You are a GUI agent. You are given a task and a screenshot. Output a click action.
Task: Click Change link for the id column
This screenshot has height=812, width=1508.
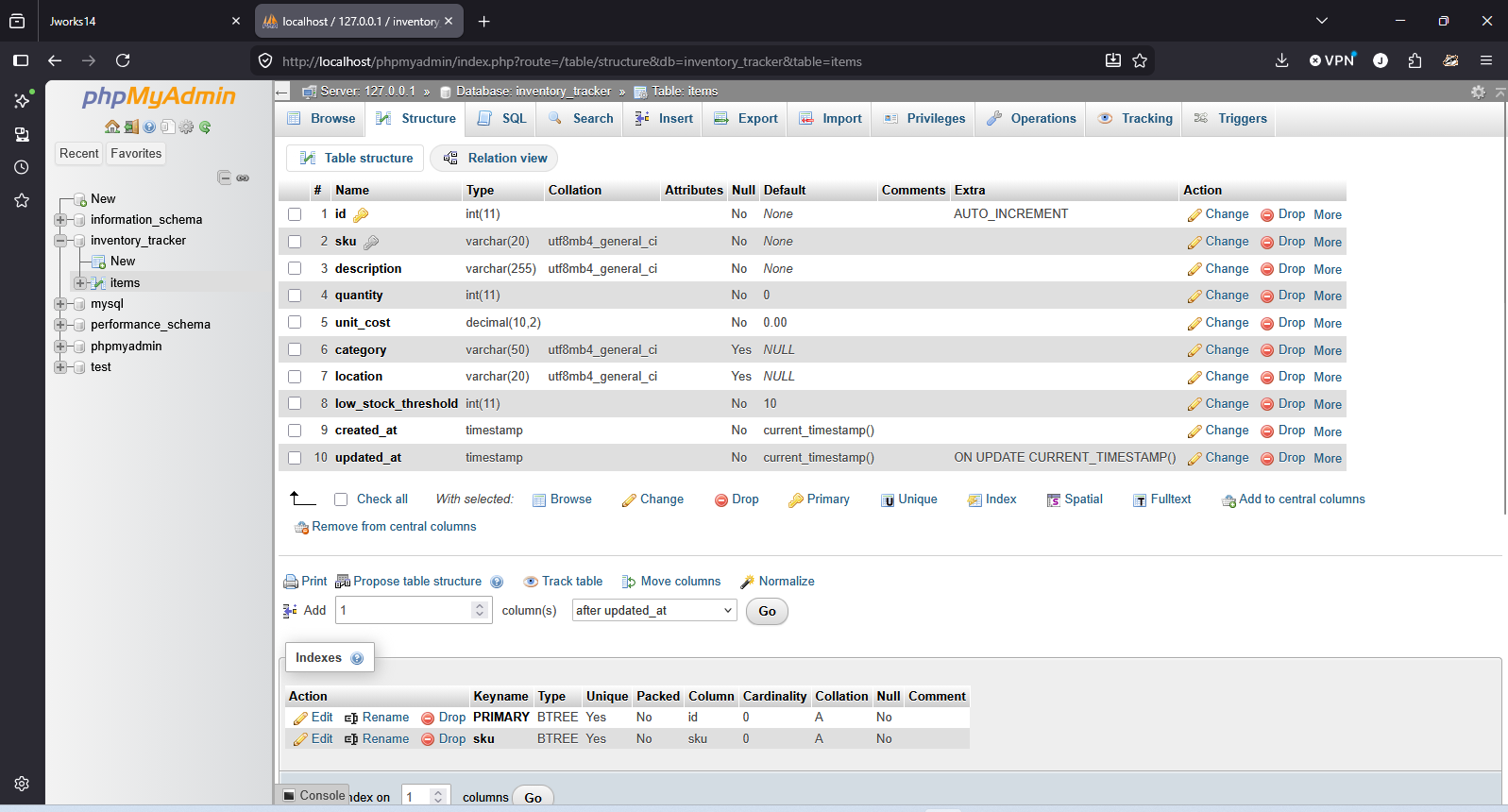(1218, 214)
